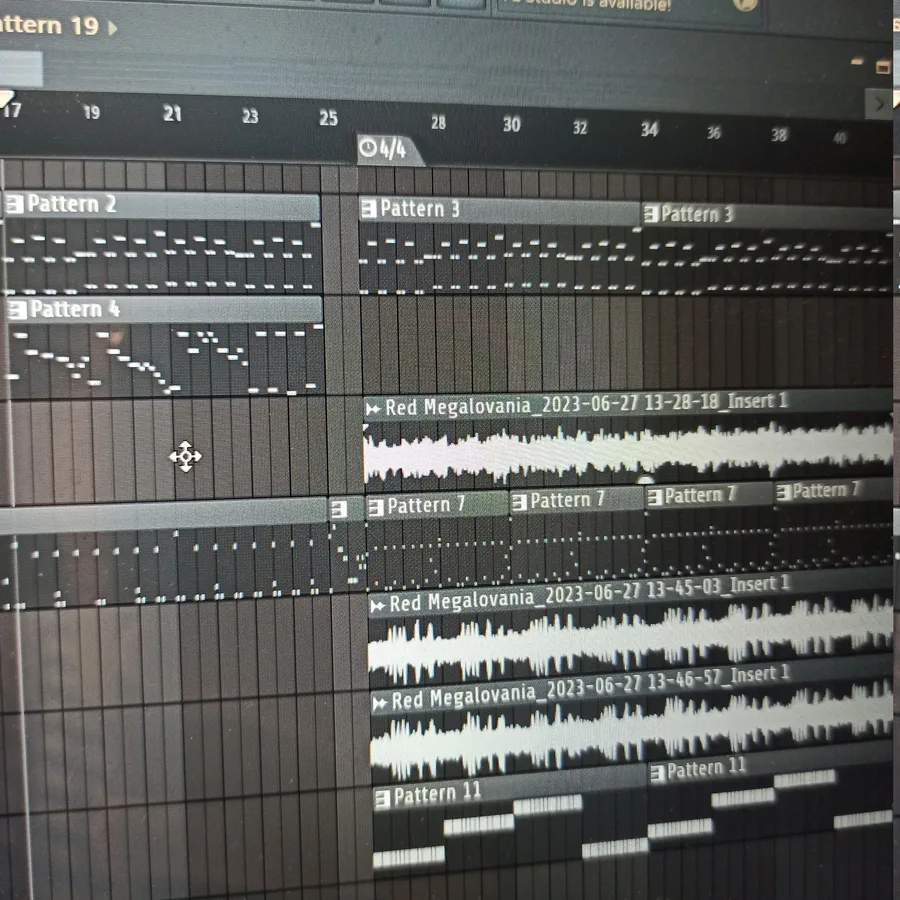
Task: Open audio clip icon for Red Megalovania 13-45-03
Action: click(378, 606)
